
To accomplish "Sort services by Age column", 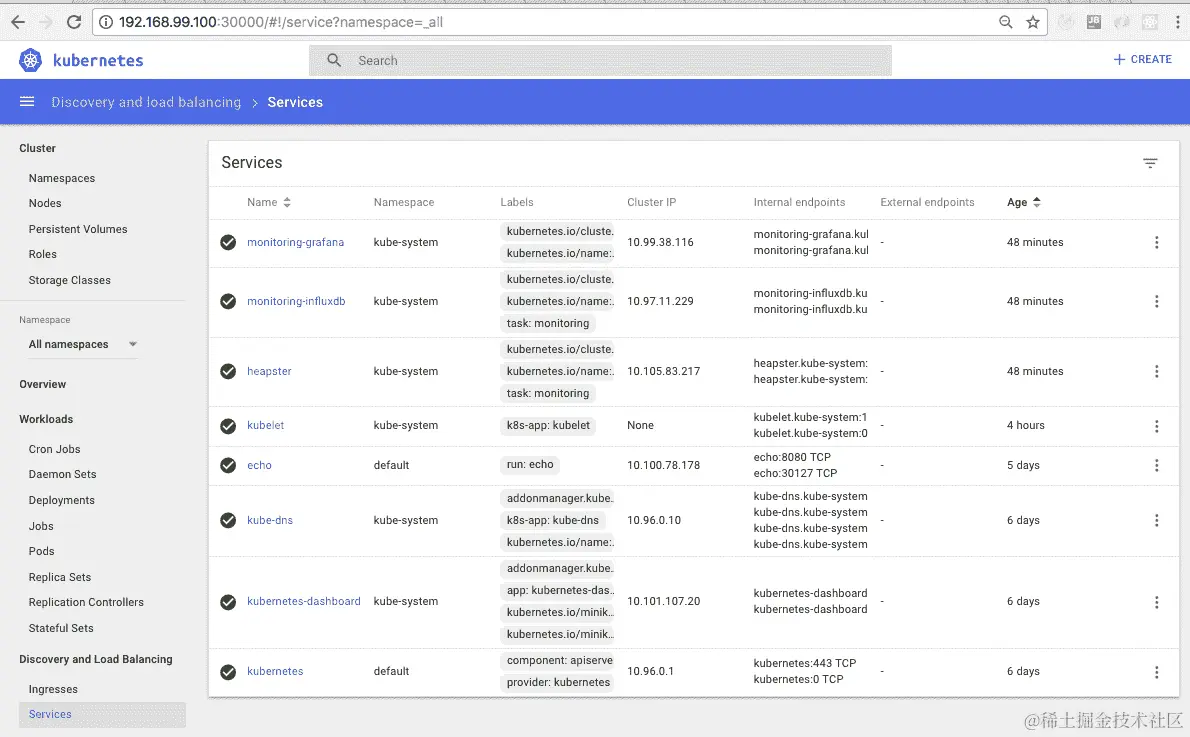I will tap(1023, 202).
